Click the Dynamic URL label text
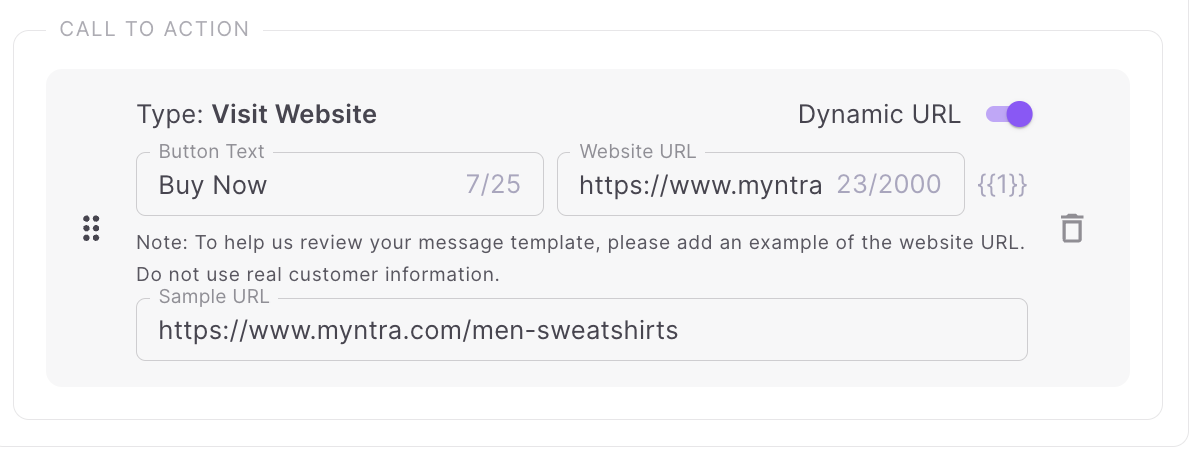The width and height of the screenshot is (1198, 462). click(x=879, y=114)
